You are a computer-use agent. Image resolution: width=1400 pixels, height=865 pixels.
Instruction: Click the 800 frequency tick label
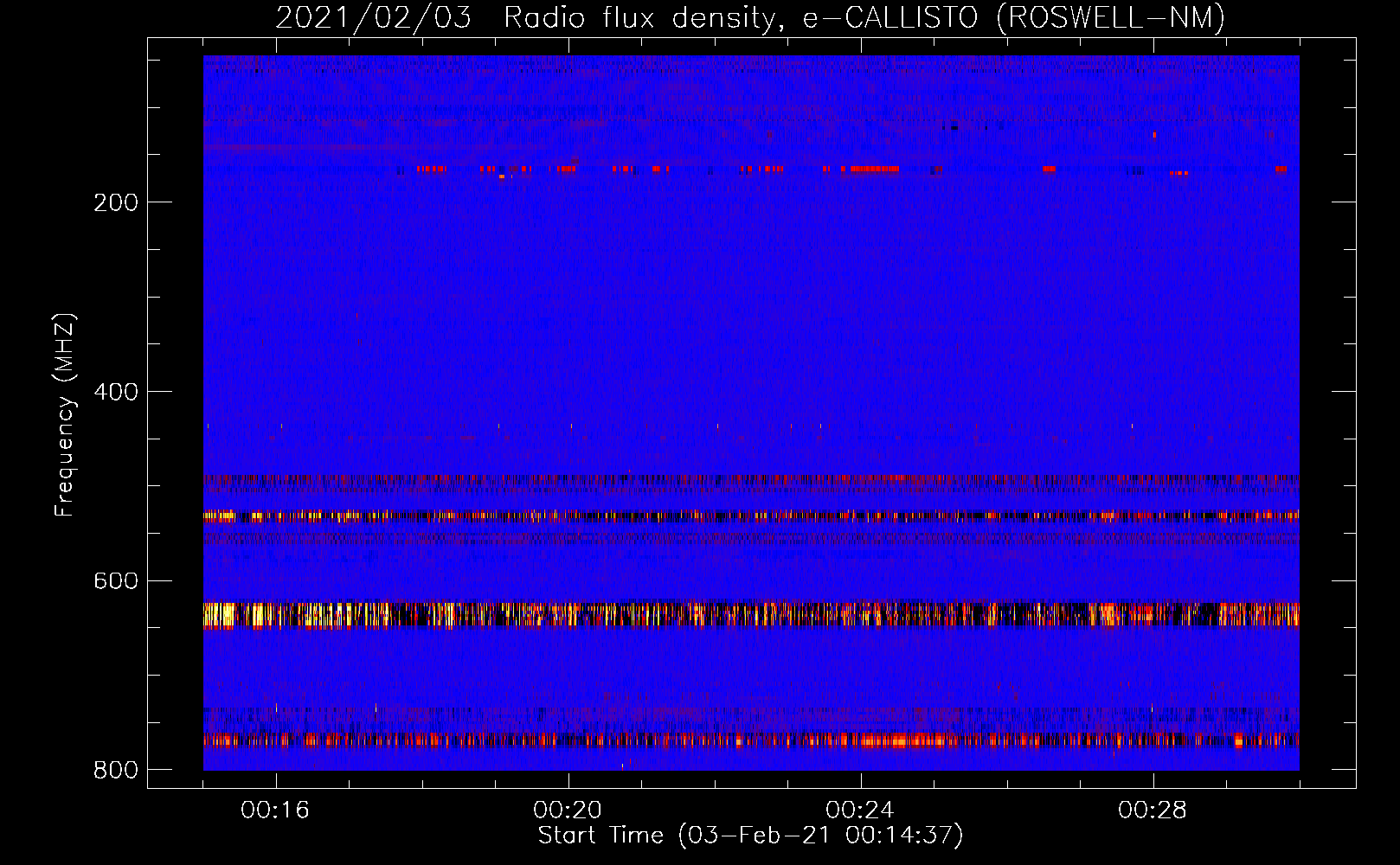pos(116,770)
